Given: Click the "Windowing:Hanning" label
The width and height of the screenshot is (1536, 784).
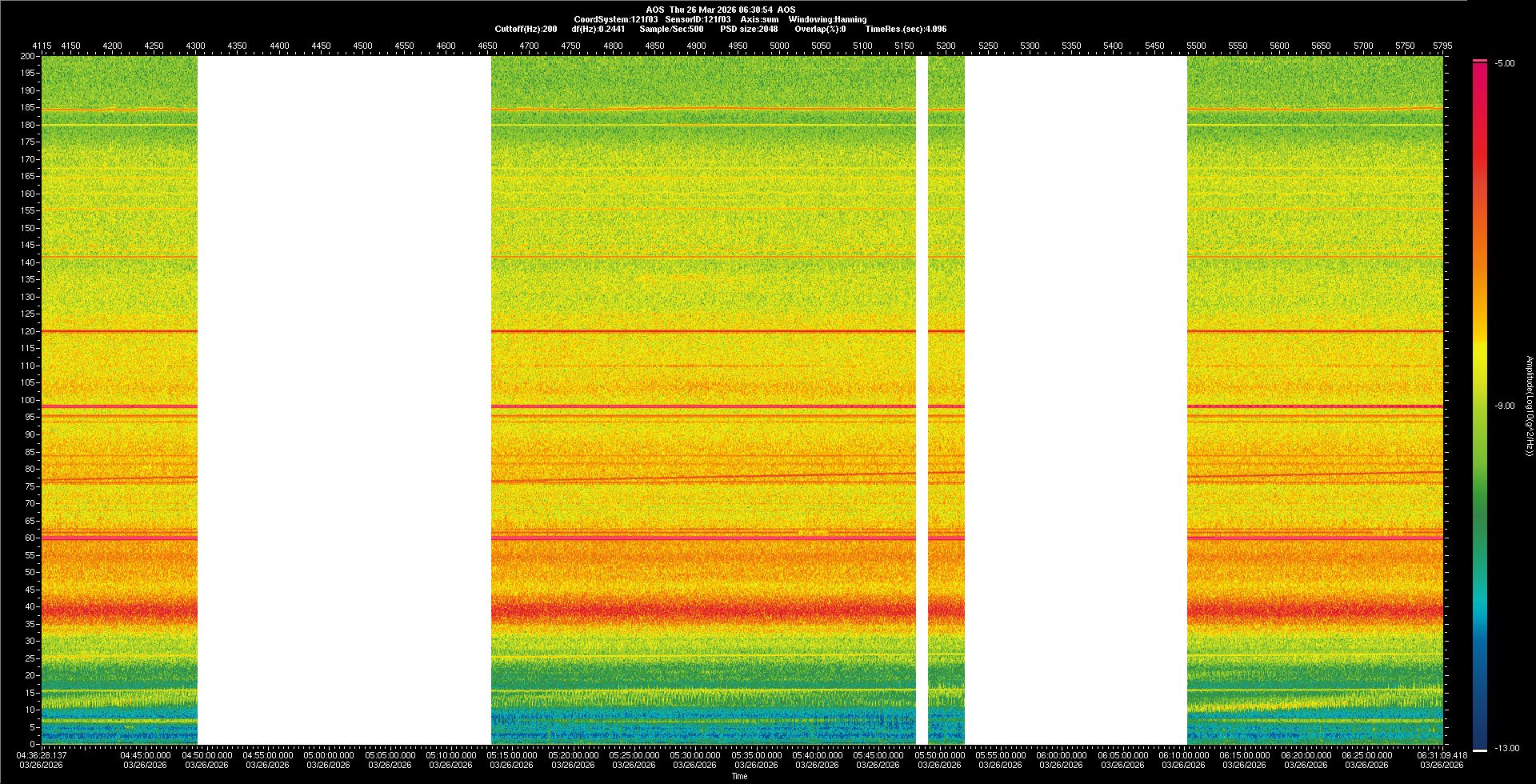Looking at the screenshot, I should click(x=827, y=19).
